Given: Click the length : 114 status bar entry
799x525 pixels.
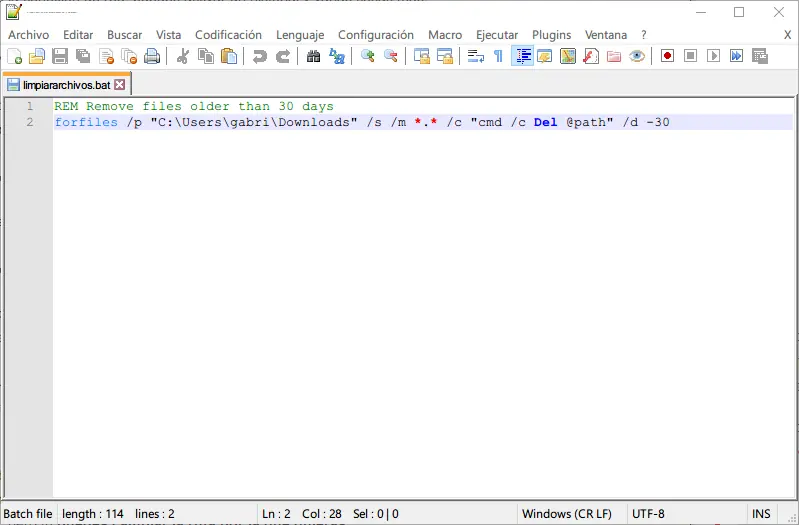Looking at the screenshot, I should (x=93, y=513).
